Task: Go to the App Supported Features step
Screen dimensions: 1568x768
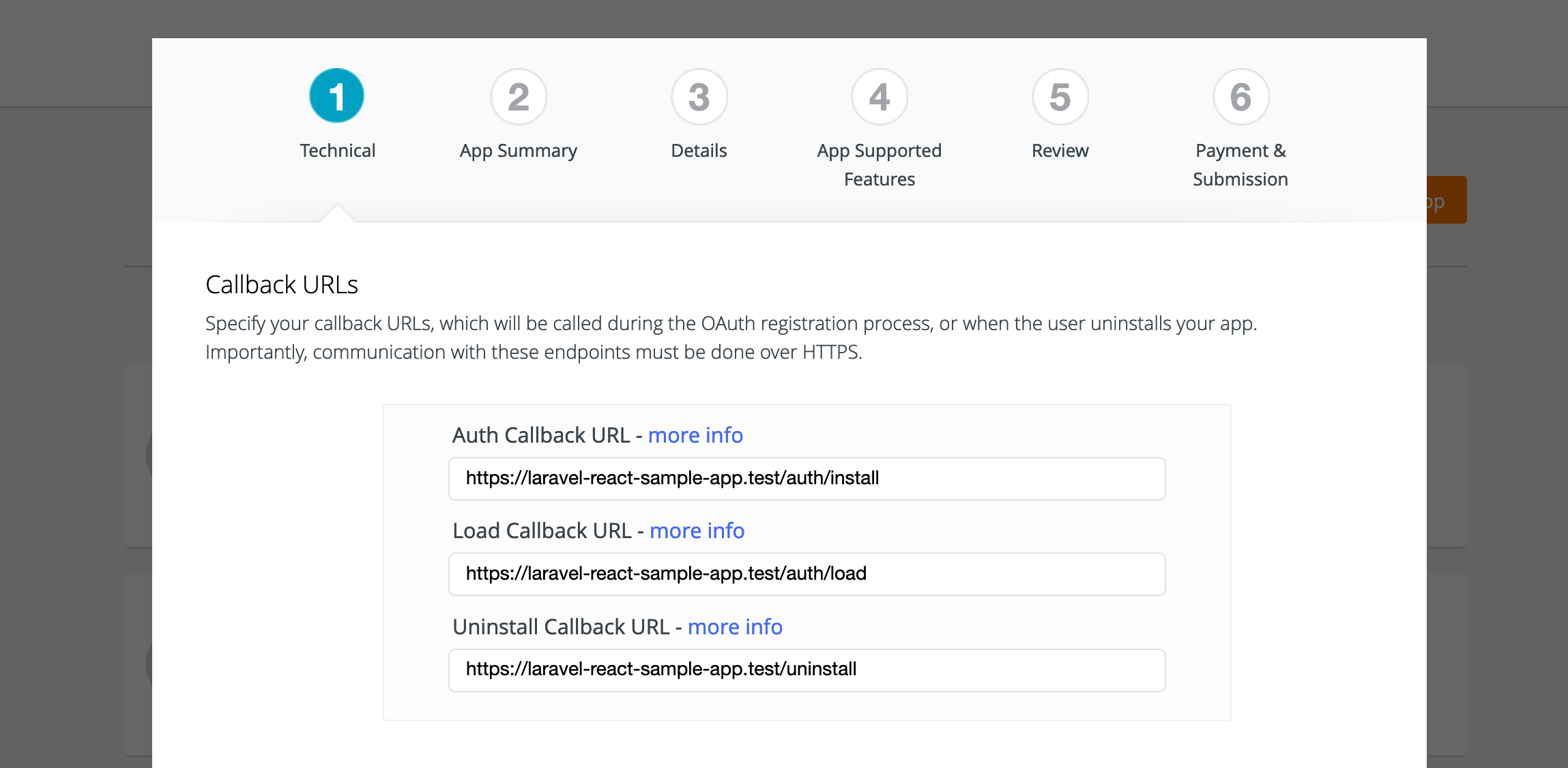Action: pyautogui.click(x=879, y=164)
